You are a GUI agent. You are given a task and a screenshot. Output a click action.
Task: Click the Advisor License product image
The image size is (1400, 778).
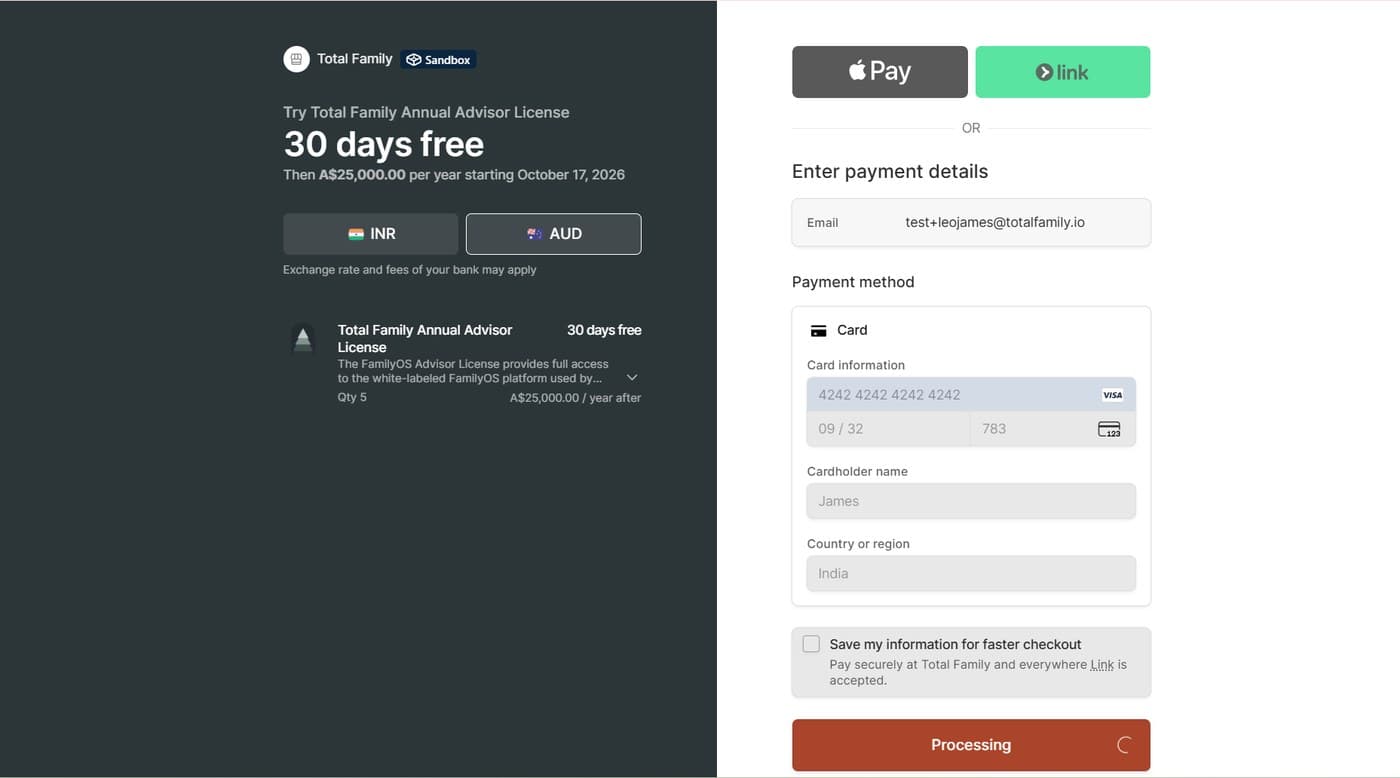pos(303,339)
